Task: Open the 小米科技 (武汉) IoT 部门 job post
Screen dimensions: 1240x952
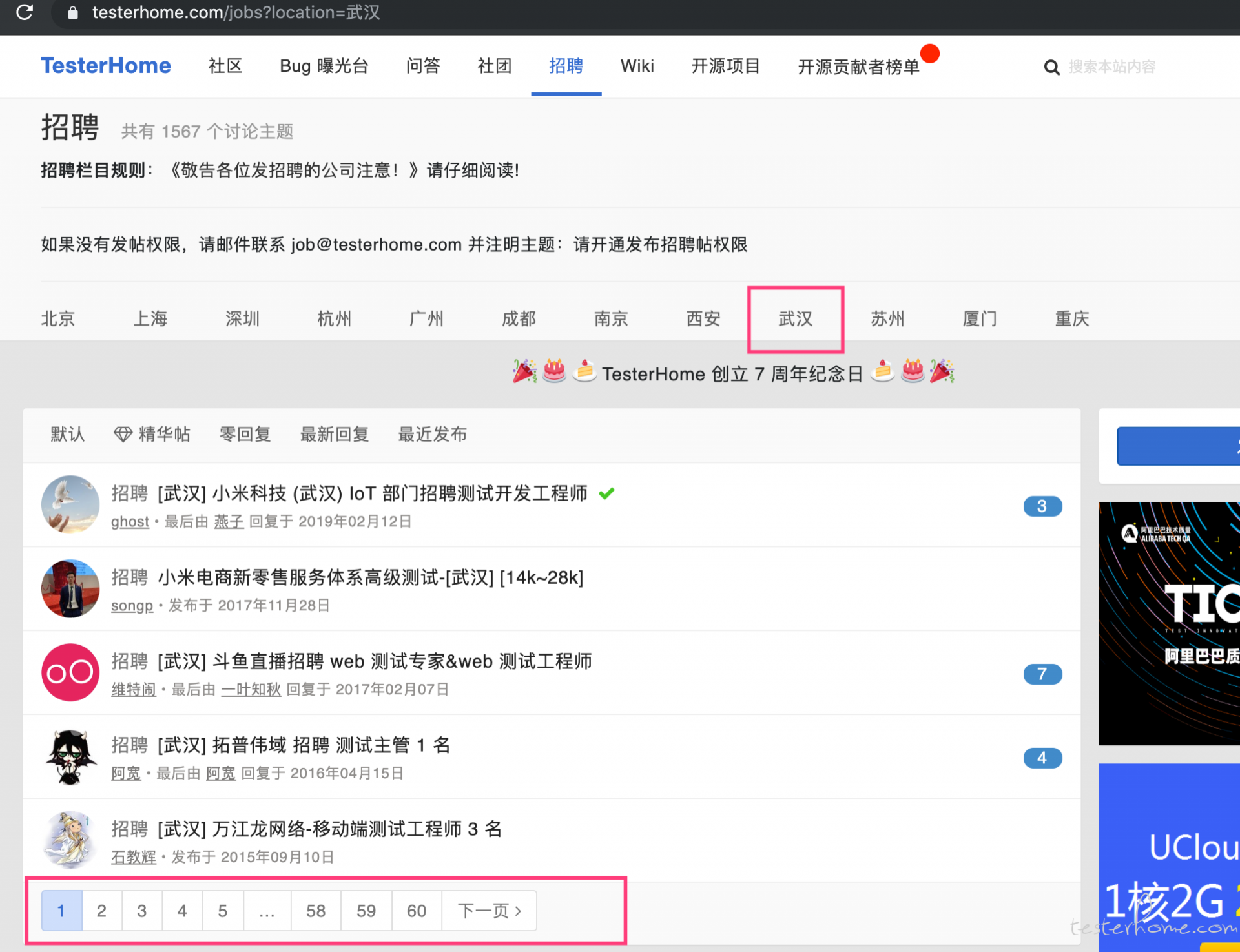Action: point(373,493)
